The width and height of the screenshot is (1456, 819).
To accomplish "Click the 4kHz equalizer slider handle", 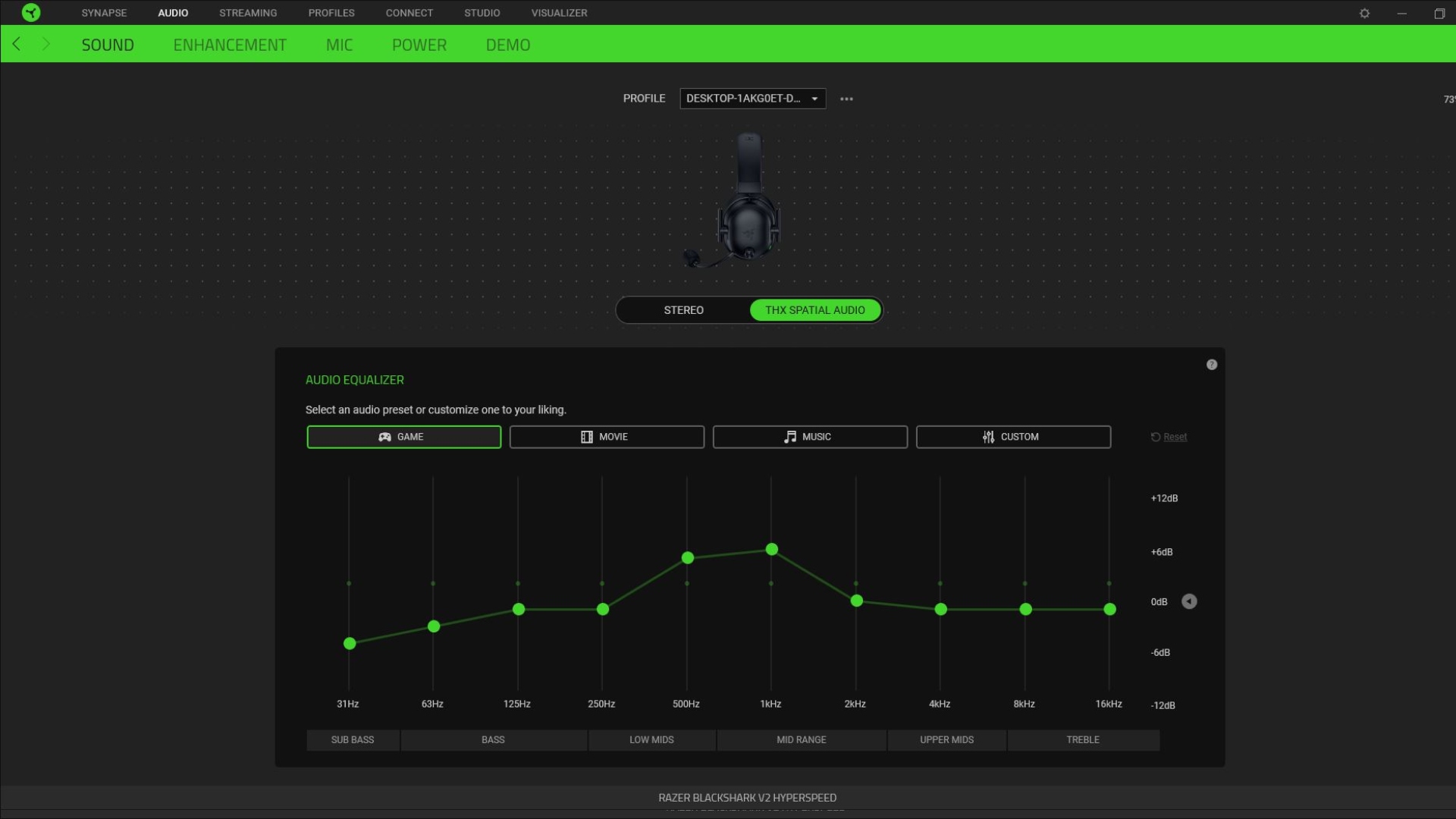I will tap(941, 609).
